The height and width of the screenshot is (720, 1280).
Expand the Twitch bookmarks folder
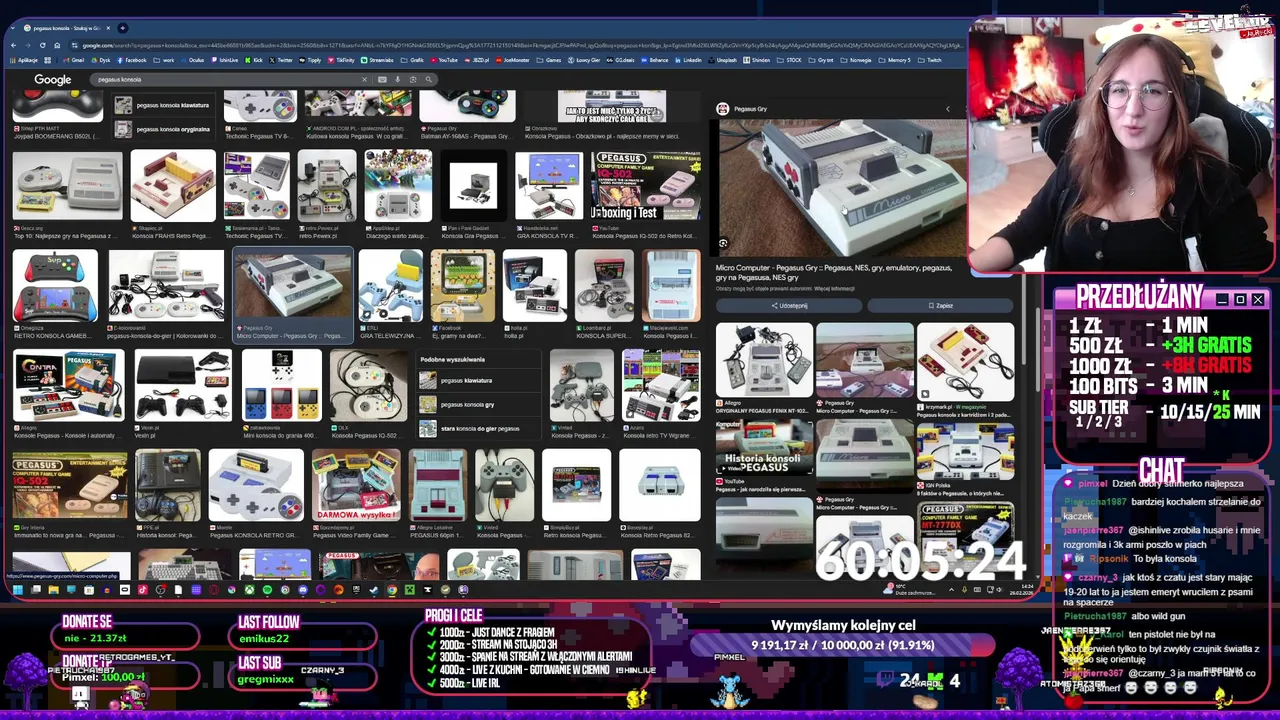[930, 60]
